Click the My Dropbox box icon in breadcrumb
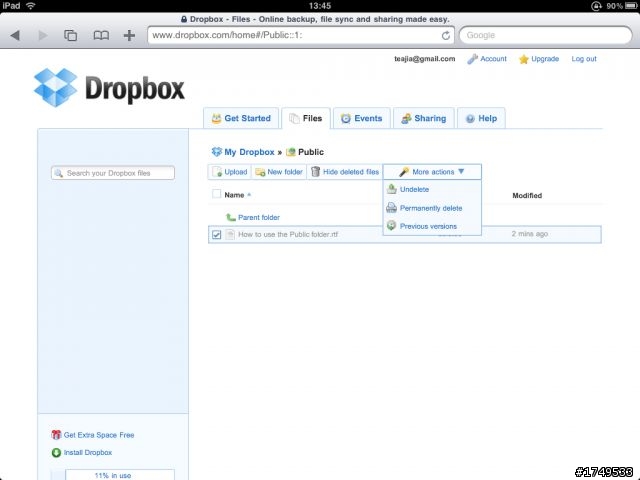640x480 pixels. 216,152
